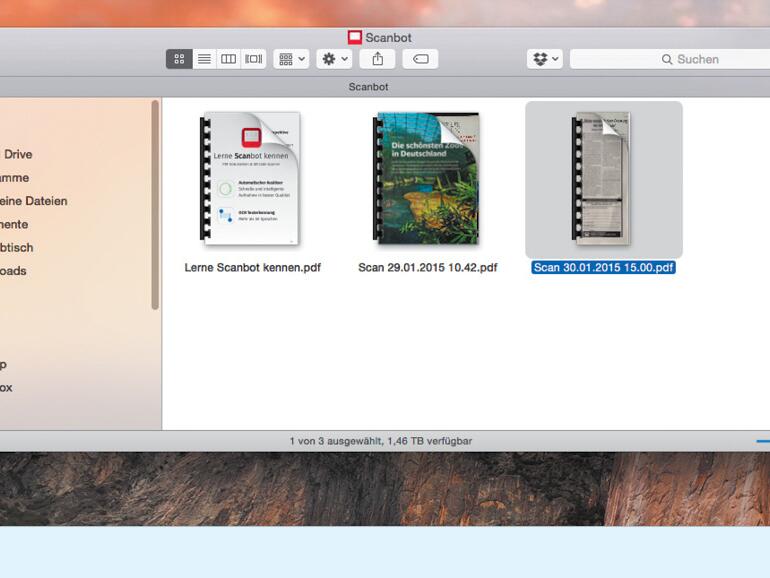Click the Scanbot folder icon in title bar

coord(355,37)
